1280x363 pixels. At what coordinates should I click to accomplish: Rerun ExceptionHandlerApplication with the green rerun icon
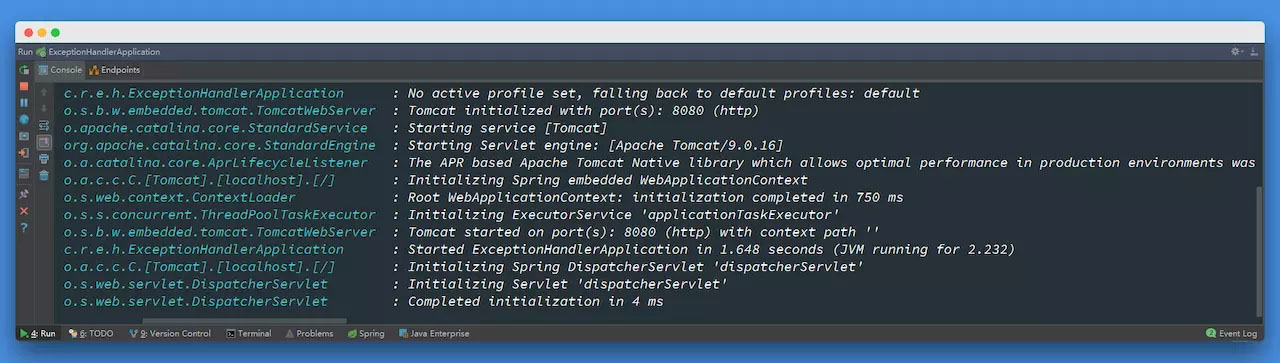24,70
